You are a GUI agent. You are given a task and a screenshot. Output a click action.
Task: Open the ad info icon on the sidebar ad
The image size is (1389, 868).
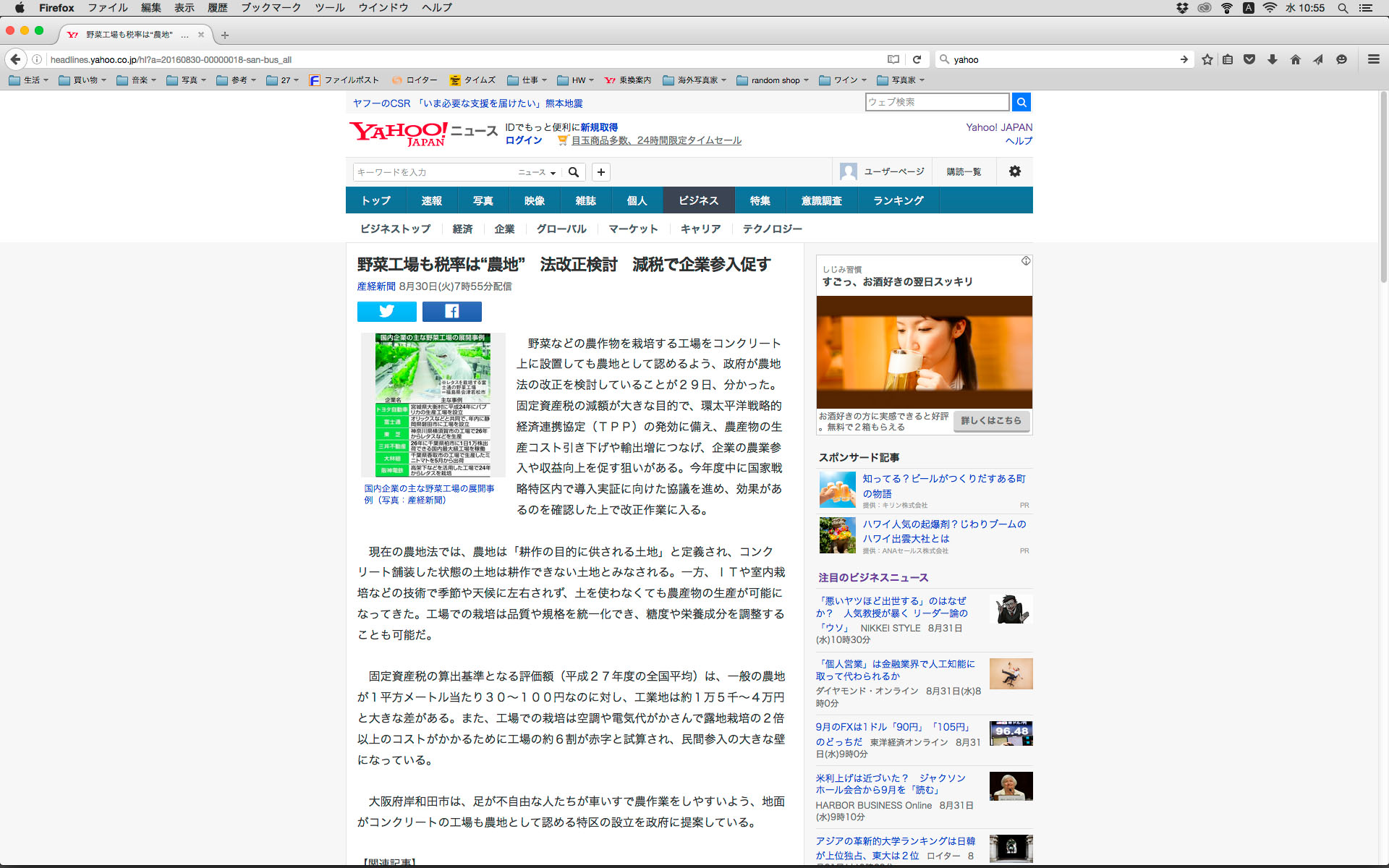click(x=1025, y=261)
